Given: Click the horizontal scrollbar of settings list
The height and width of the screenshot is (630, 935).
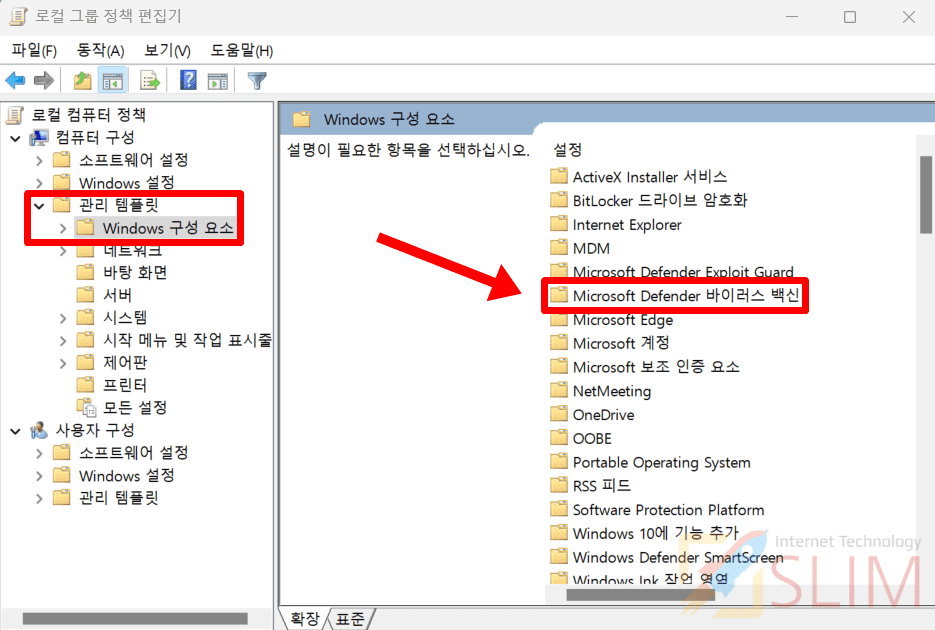Looking at the screenshot, I should 640,594.
